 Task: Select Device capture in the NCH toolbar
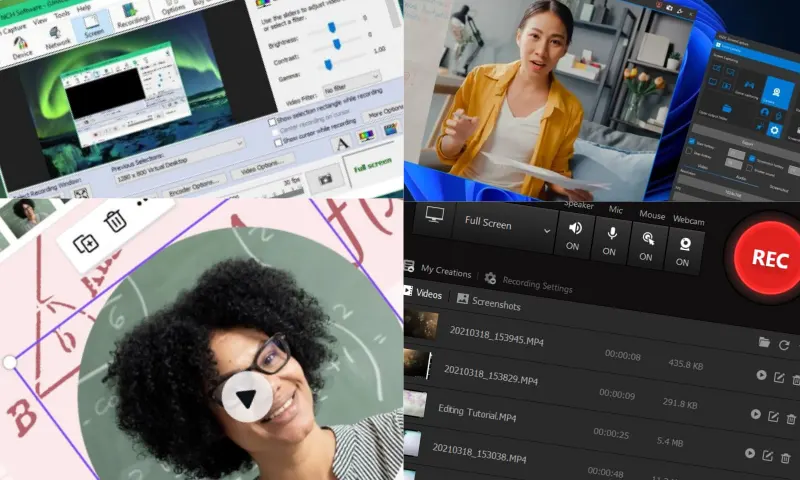(21, 48)
